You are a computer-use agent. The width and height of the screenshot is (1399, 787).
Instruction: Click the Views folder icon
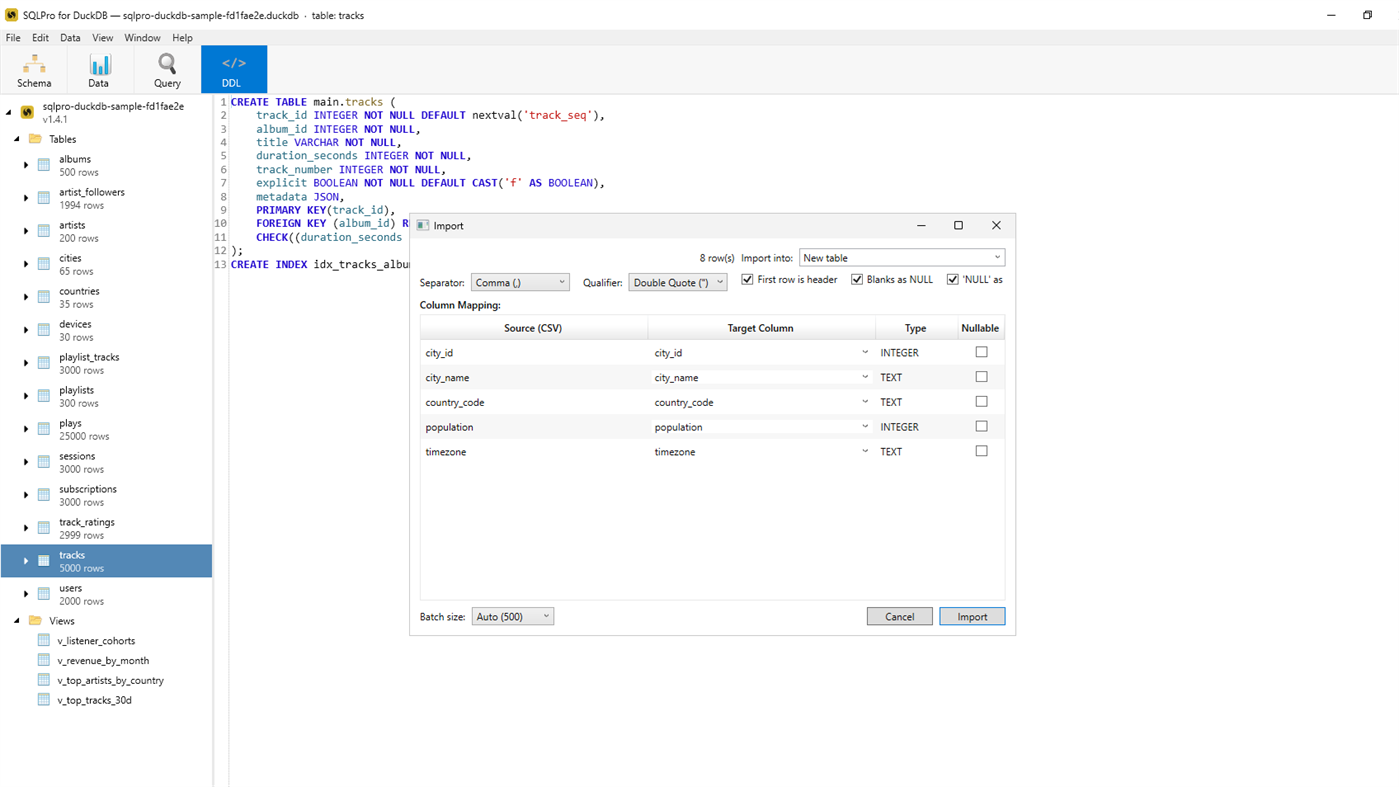35,621
